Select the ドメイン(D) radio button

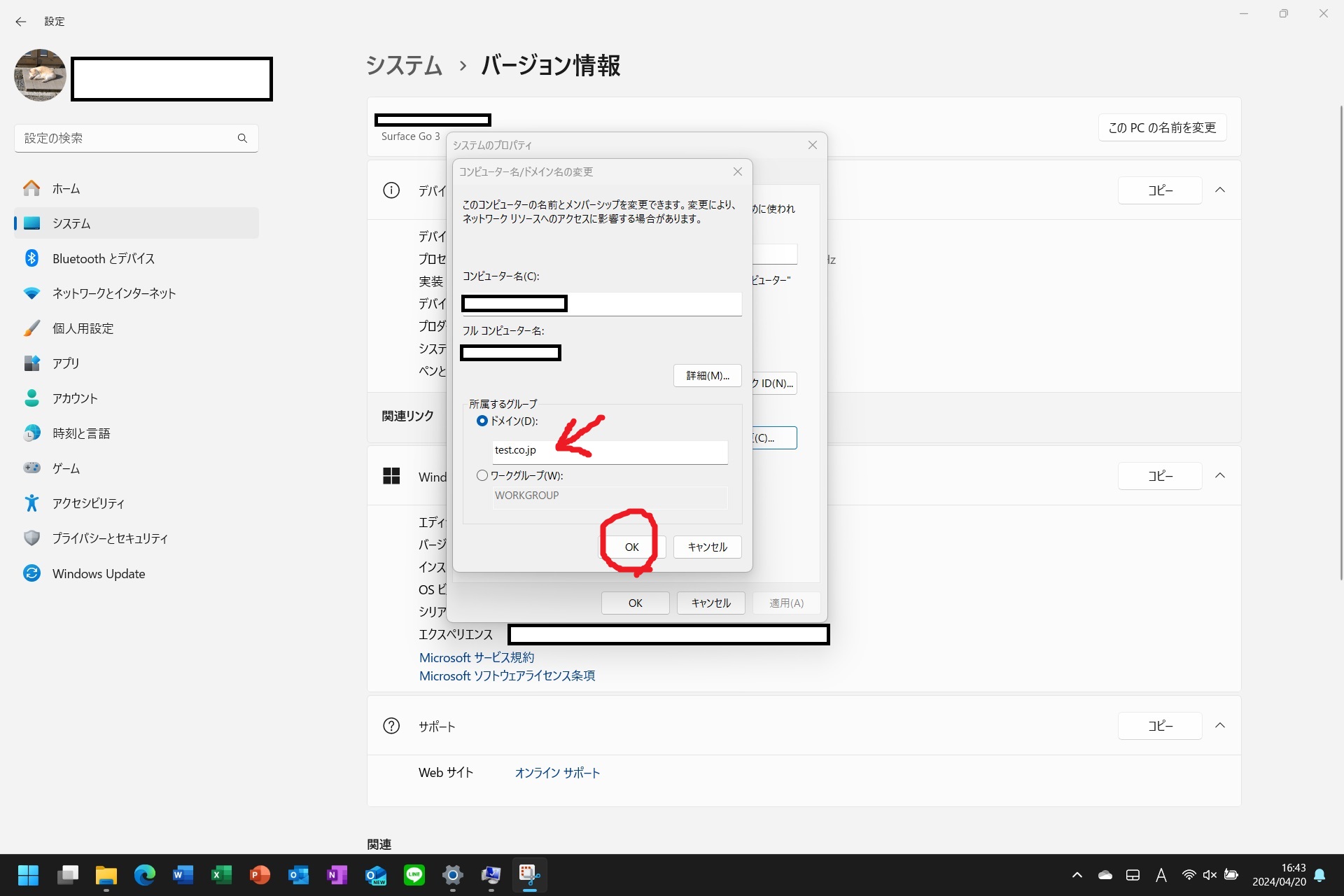coord(482,421)
